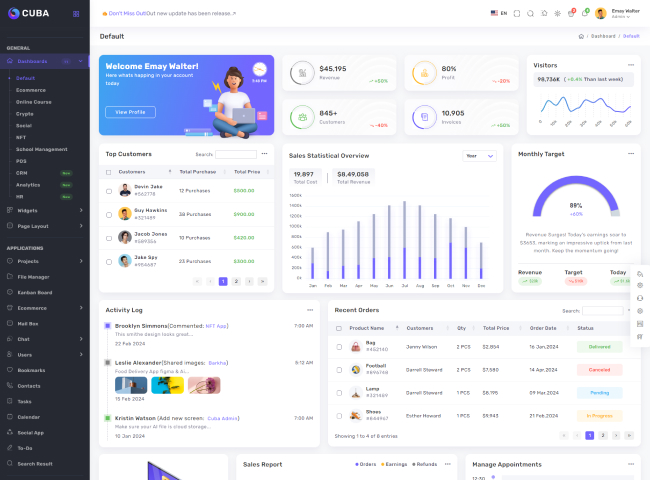Select all customers via the header checkbox

click(x=109, y=172)
